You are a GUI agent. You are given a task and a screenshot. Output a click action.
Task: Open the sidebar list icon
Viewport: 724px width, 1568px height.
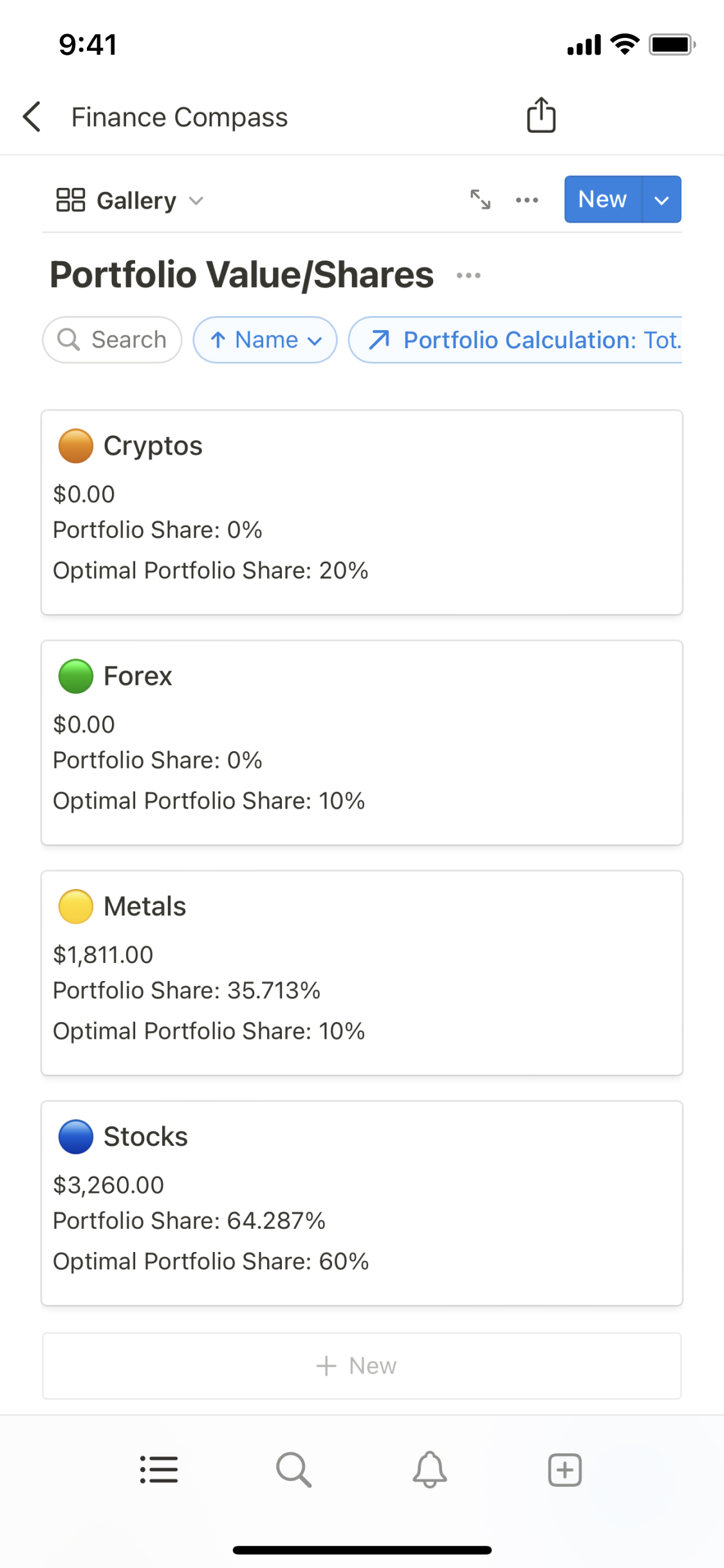pos(159,1470)
